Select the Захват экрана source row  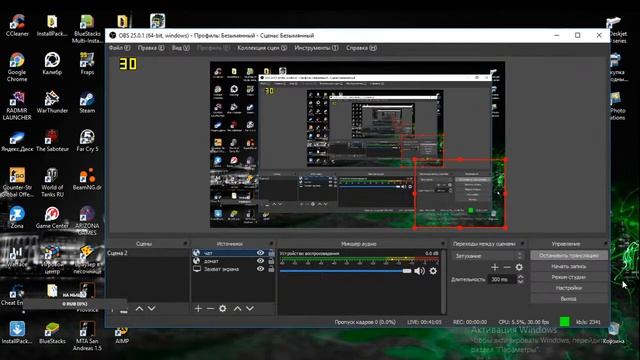point(233,269)
